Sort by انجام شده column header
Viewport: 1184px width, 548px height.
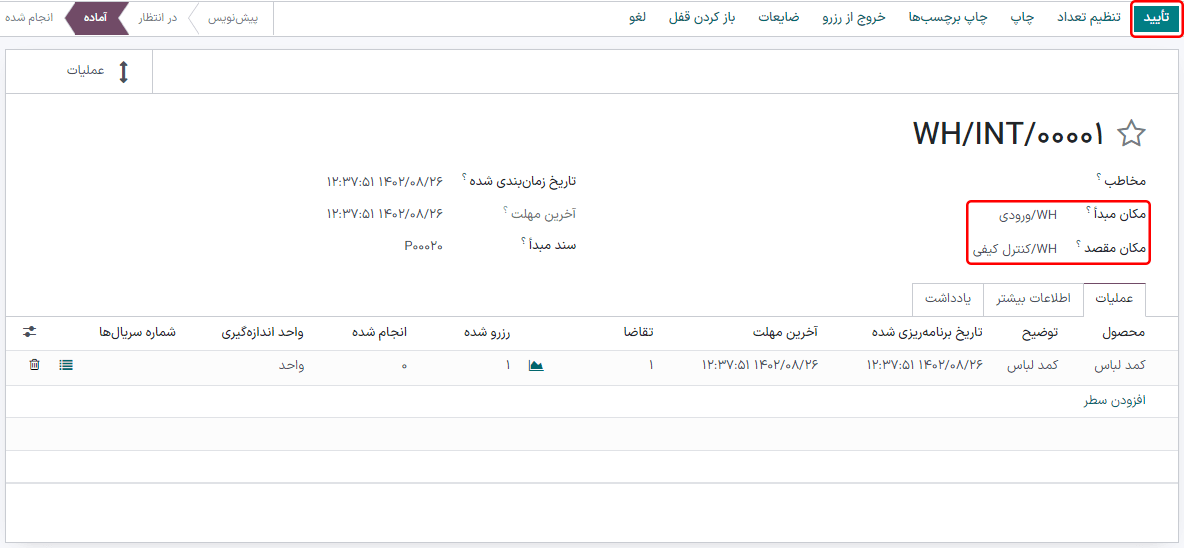coord(380,332)
